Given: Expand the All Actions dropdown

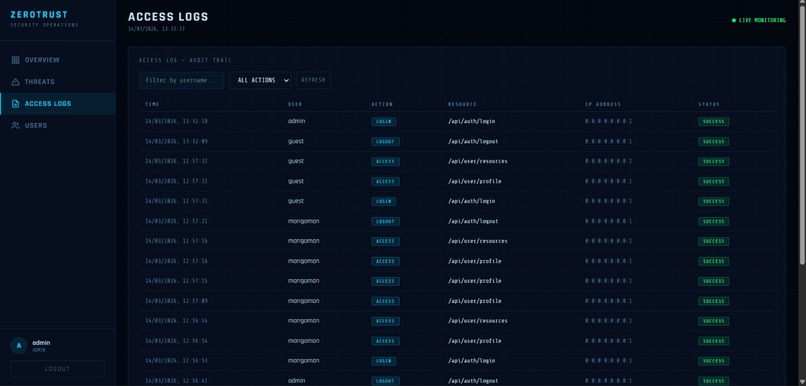Looking at the screenshot, I should [x=260, y=80].
